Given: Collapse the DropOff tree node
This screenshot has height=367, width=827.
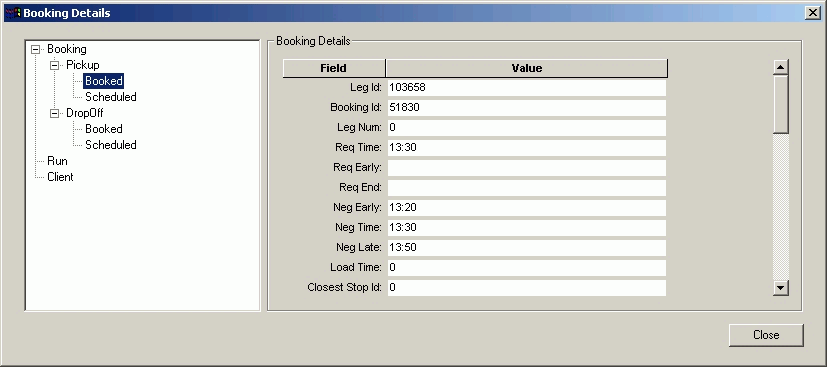Looking at the screenshot, I should click(x=54, y=113).
